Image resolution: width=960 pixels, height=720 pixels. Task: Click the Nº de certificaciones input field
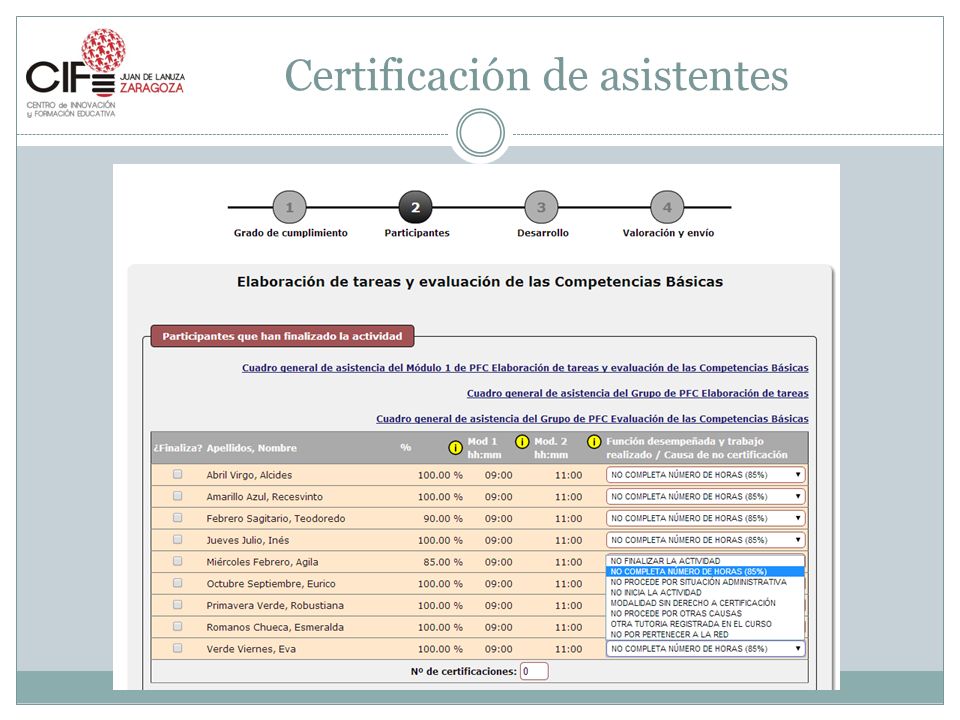coord(534,671)
